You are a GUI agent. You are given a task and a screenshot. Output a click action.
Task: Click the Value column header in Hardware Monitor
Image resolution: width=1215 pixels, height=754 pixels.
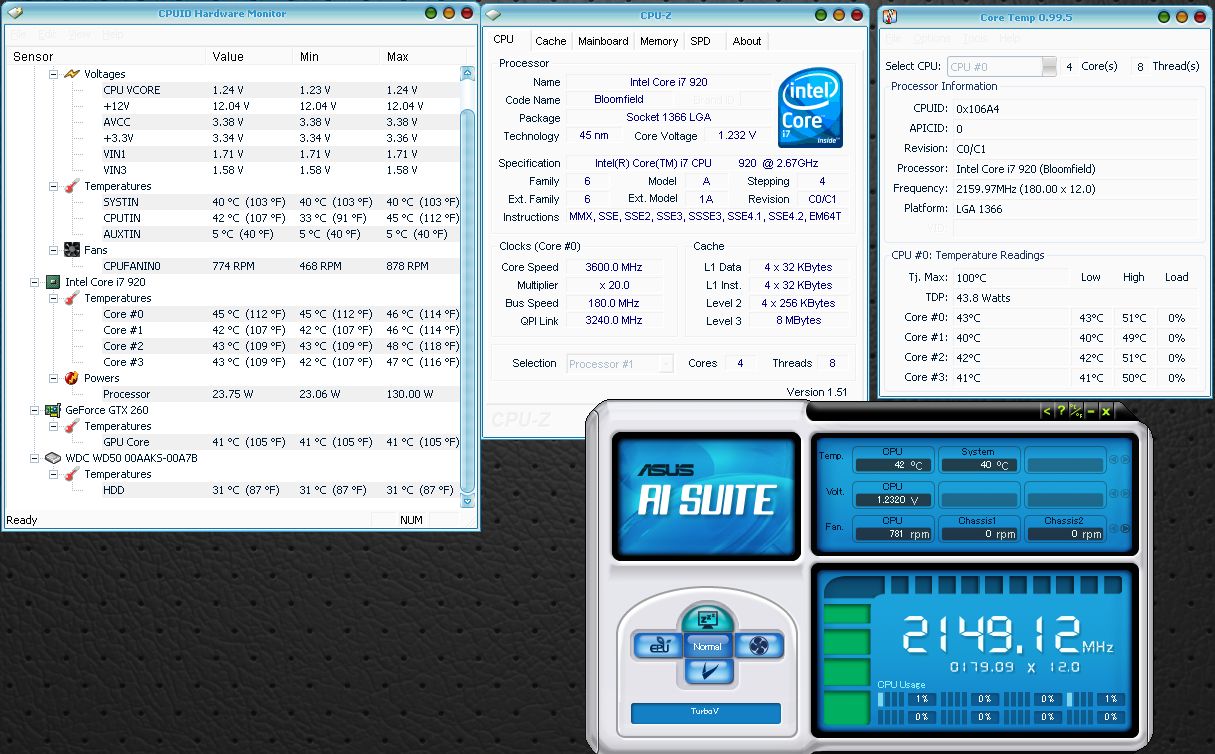[x=250, y=57]
